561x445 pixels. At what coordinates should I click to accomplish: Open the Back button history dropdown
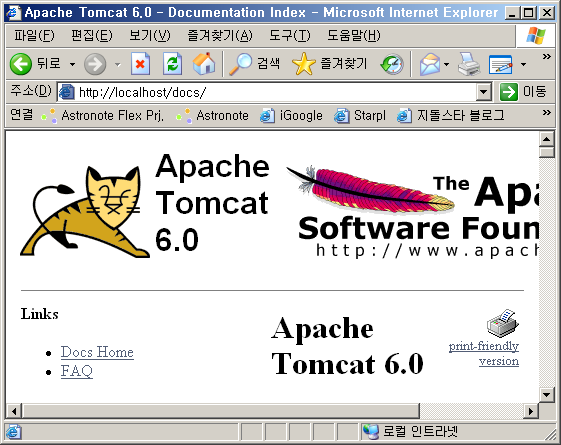(72, 64)
